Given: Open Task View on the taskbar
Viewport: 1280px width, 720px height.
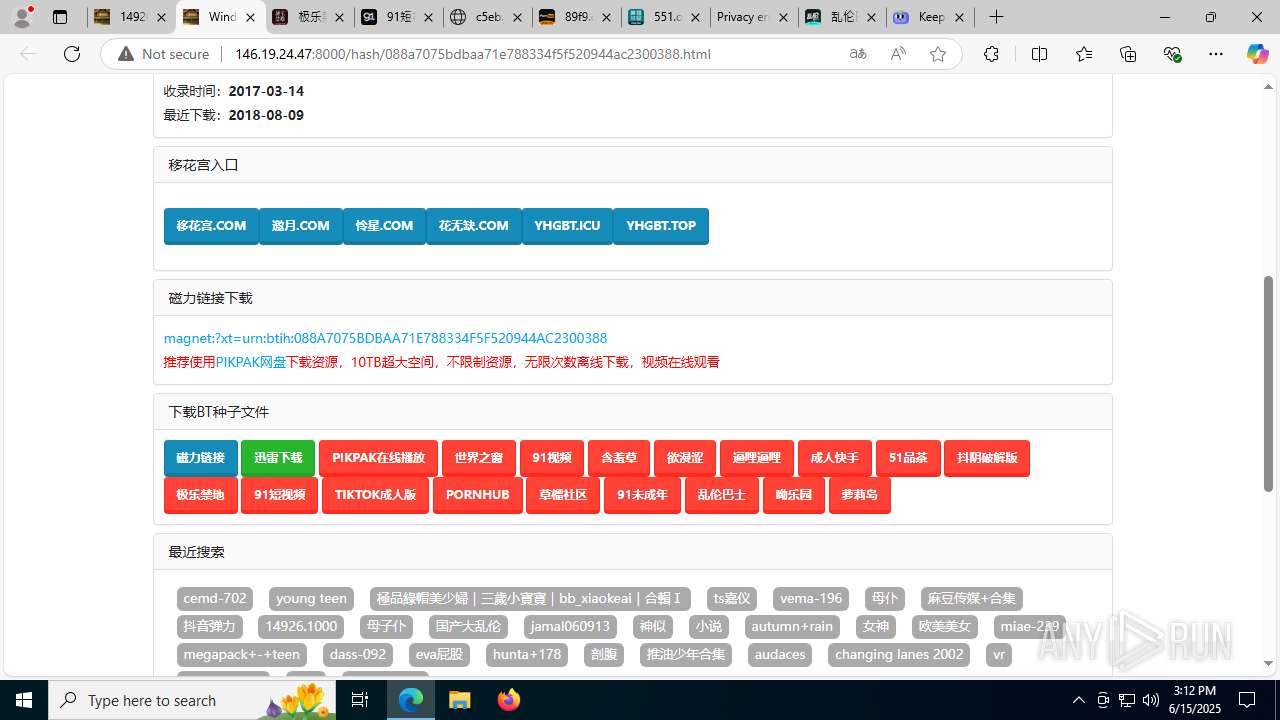Looking at the screenshot, I should [x=361, y=700].
